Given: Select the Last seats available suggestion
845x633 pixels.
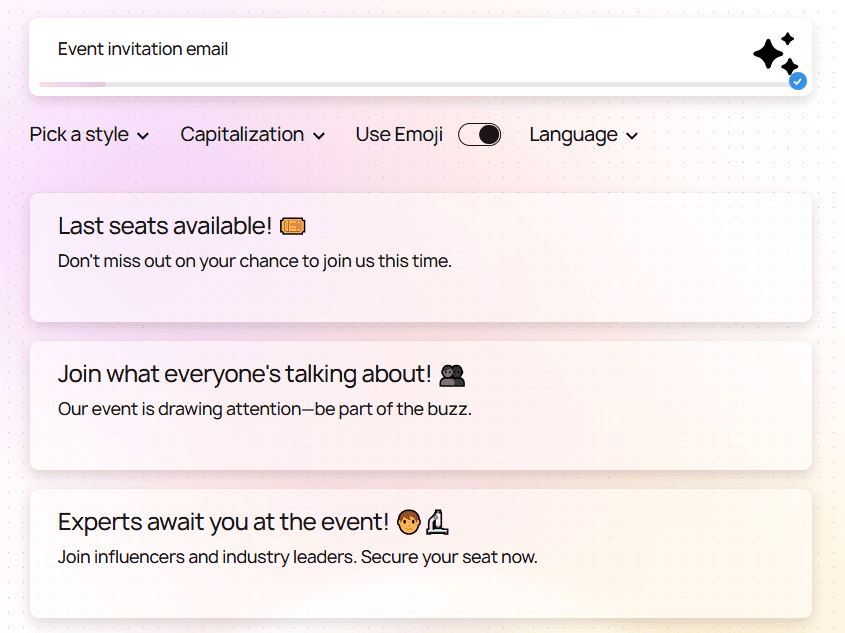Looking at the screenshot, I should click(421, 257).
